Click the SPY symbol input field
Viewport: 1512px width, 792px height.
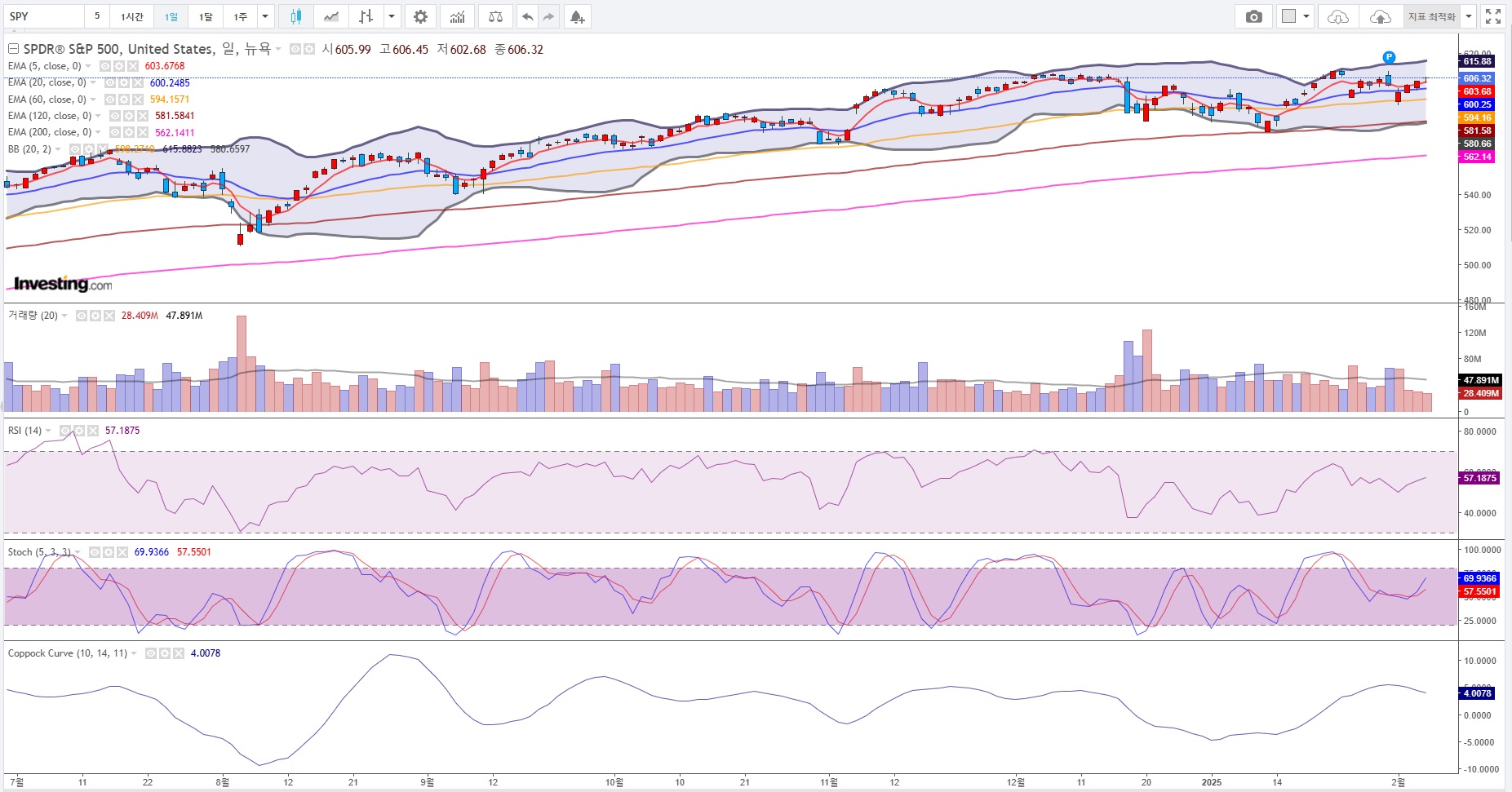click(x=44, y=16)
